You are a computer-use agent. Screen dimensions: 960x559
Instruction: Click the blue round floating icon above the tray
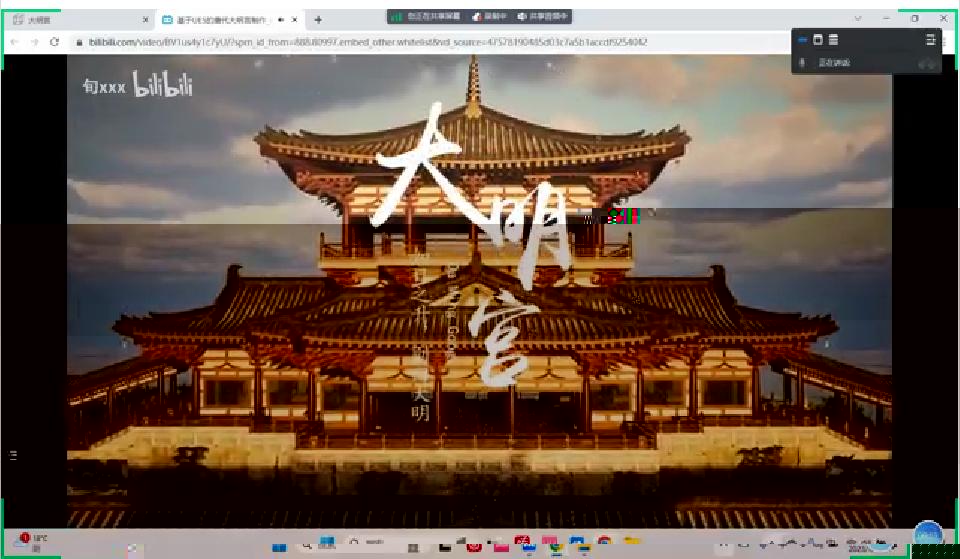tap(928, 533)
